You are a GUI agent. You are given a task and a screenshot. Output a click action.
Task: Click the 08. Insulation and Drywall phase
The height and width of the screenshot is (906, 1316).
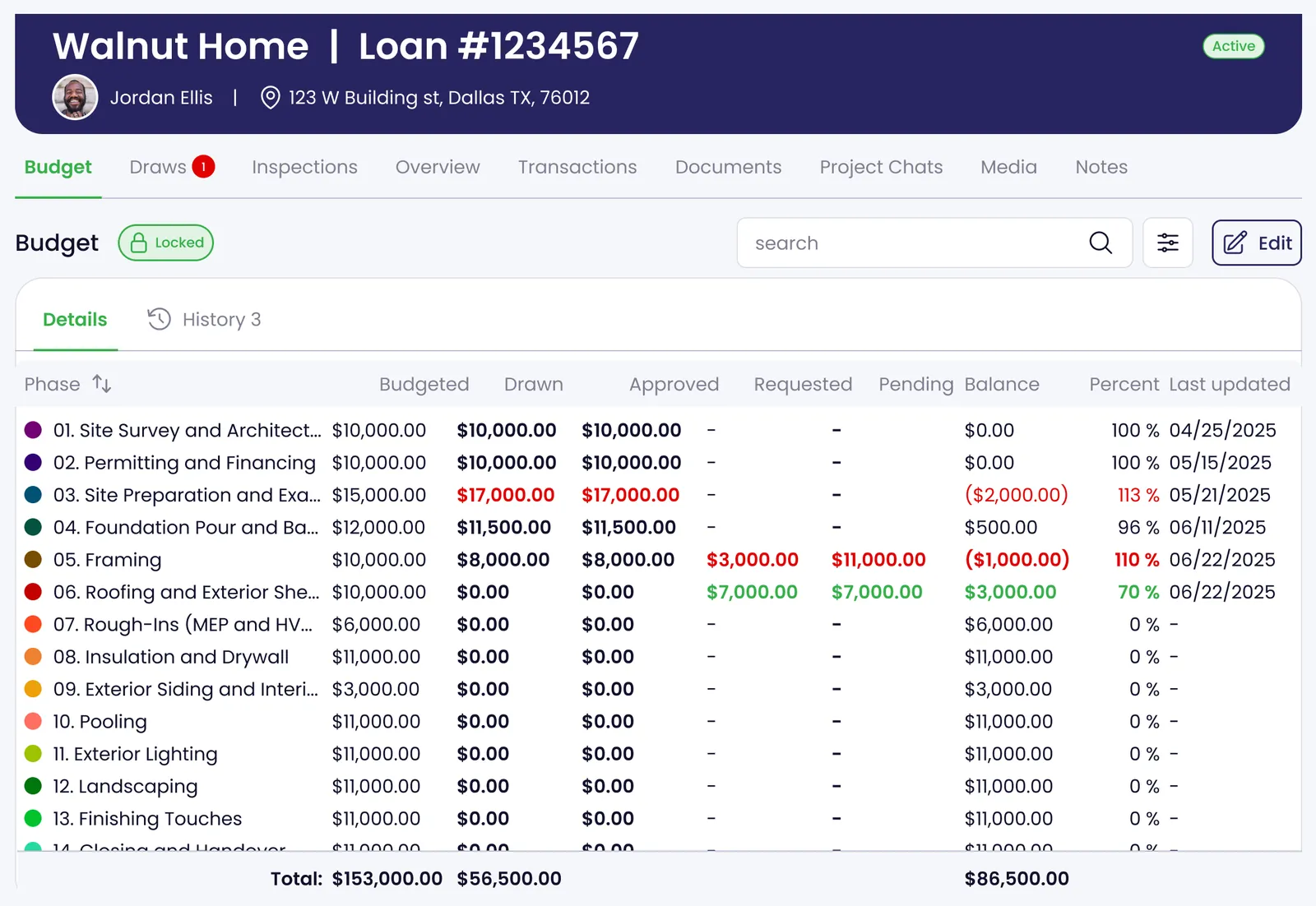[x=171, y=657]
